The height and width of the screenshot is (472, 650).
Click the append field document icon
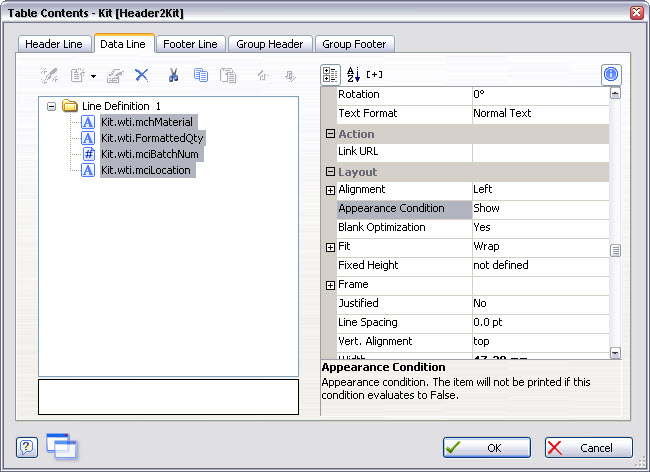(x=78, y=75)
